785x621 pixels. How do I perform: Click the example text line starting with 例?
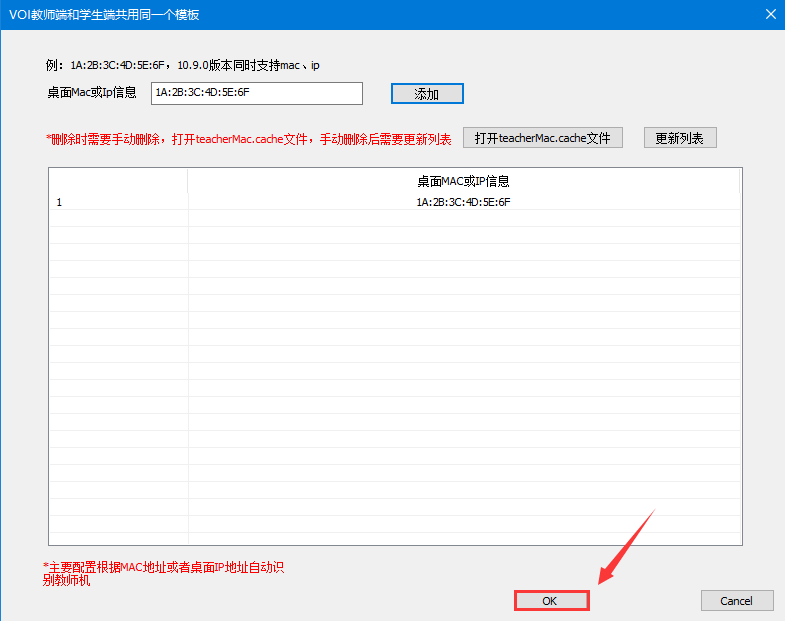pyautogui.click(x=182, y=65)
